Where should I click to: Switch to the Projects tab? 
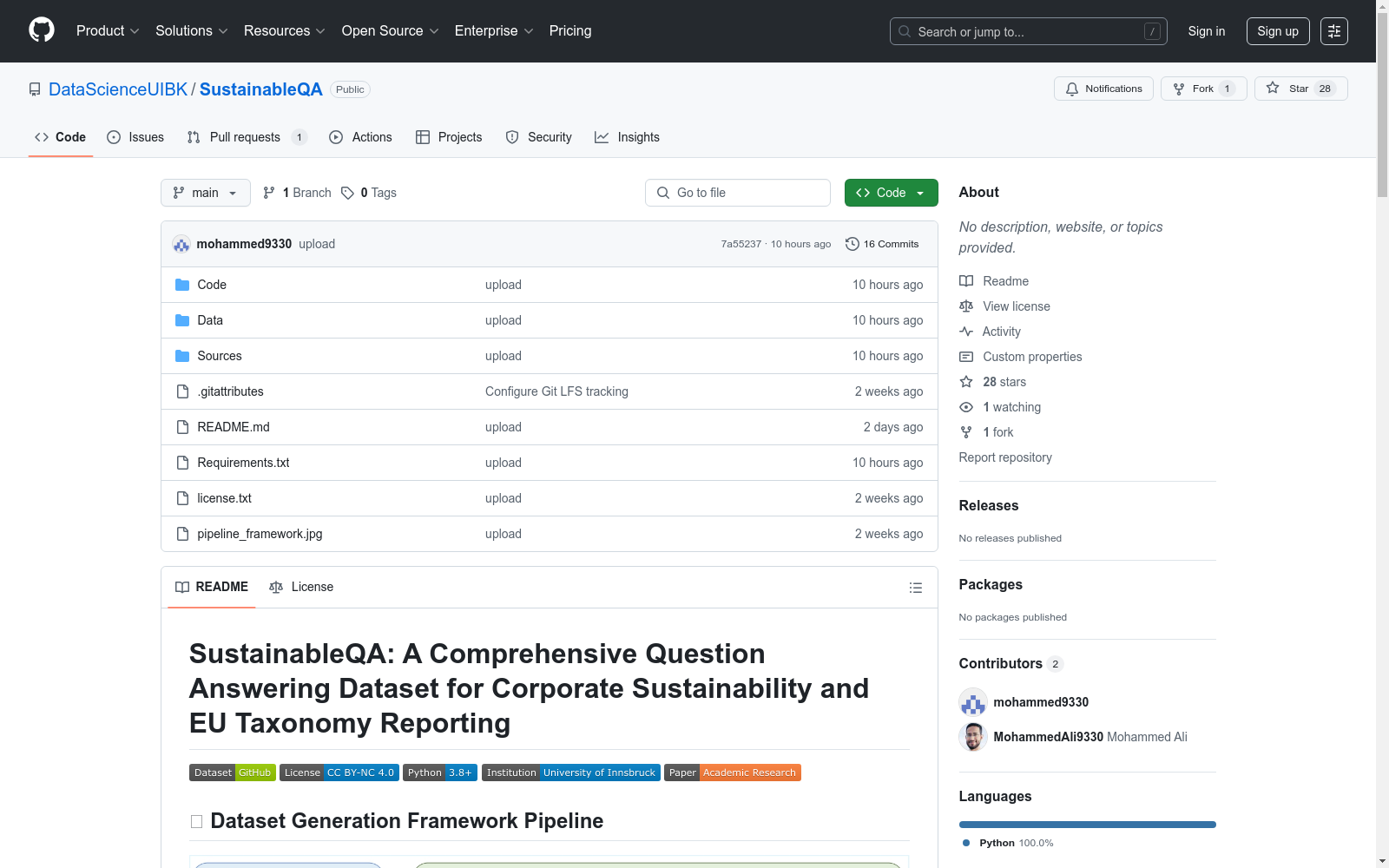coord(449,137)
